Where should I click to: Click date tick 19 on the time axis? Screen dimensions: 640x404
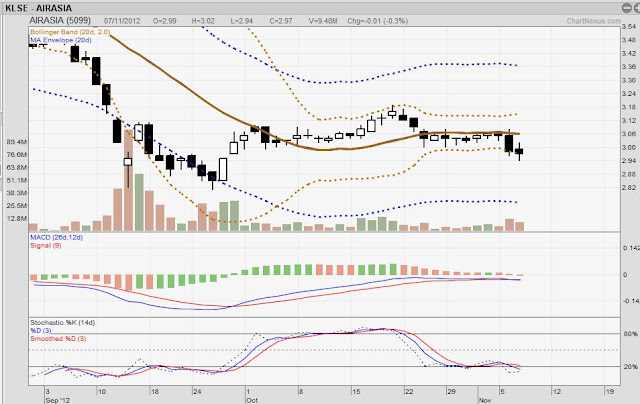609,391
